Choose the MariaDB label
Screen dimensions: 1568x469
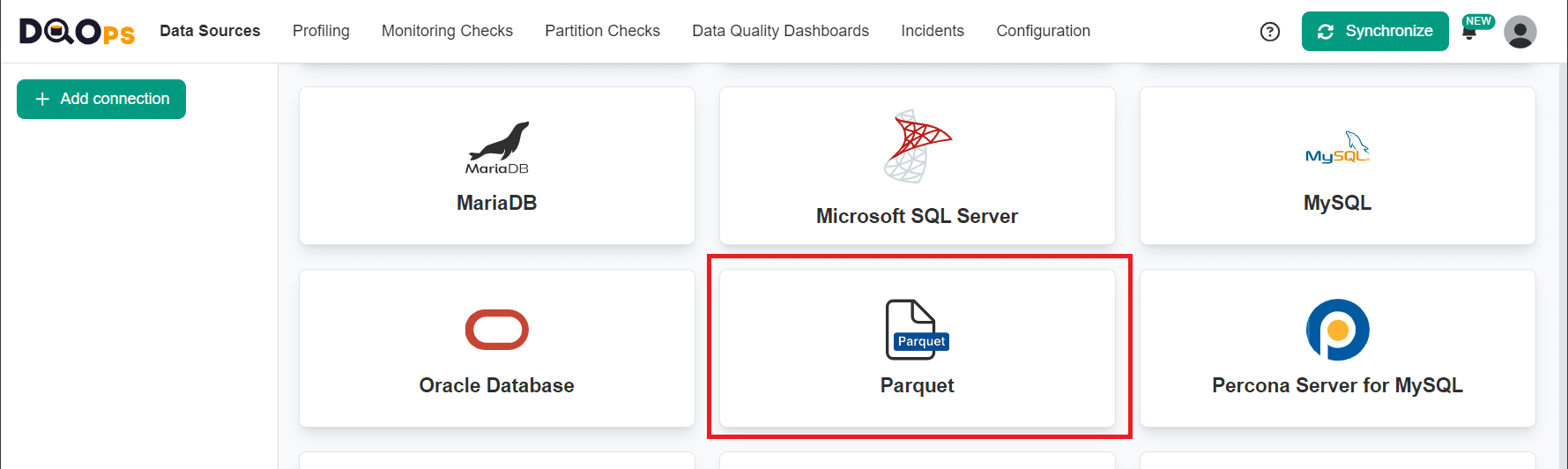coord(497,203)
